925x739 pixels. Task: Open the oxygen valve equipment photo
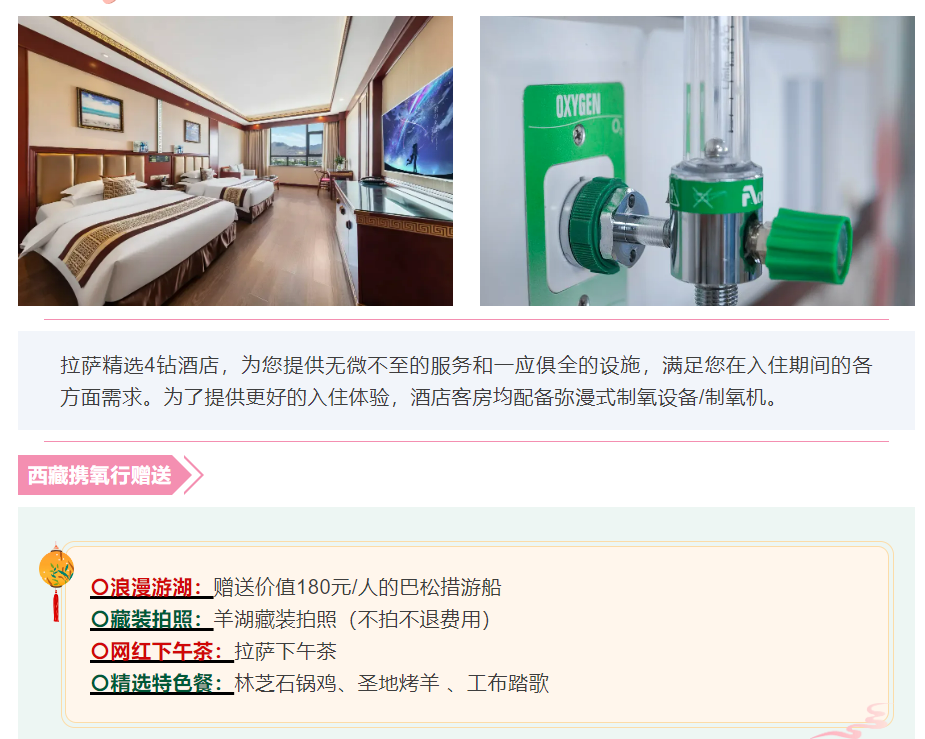coord(697,160)
